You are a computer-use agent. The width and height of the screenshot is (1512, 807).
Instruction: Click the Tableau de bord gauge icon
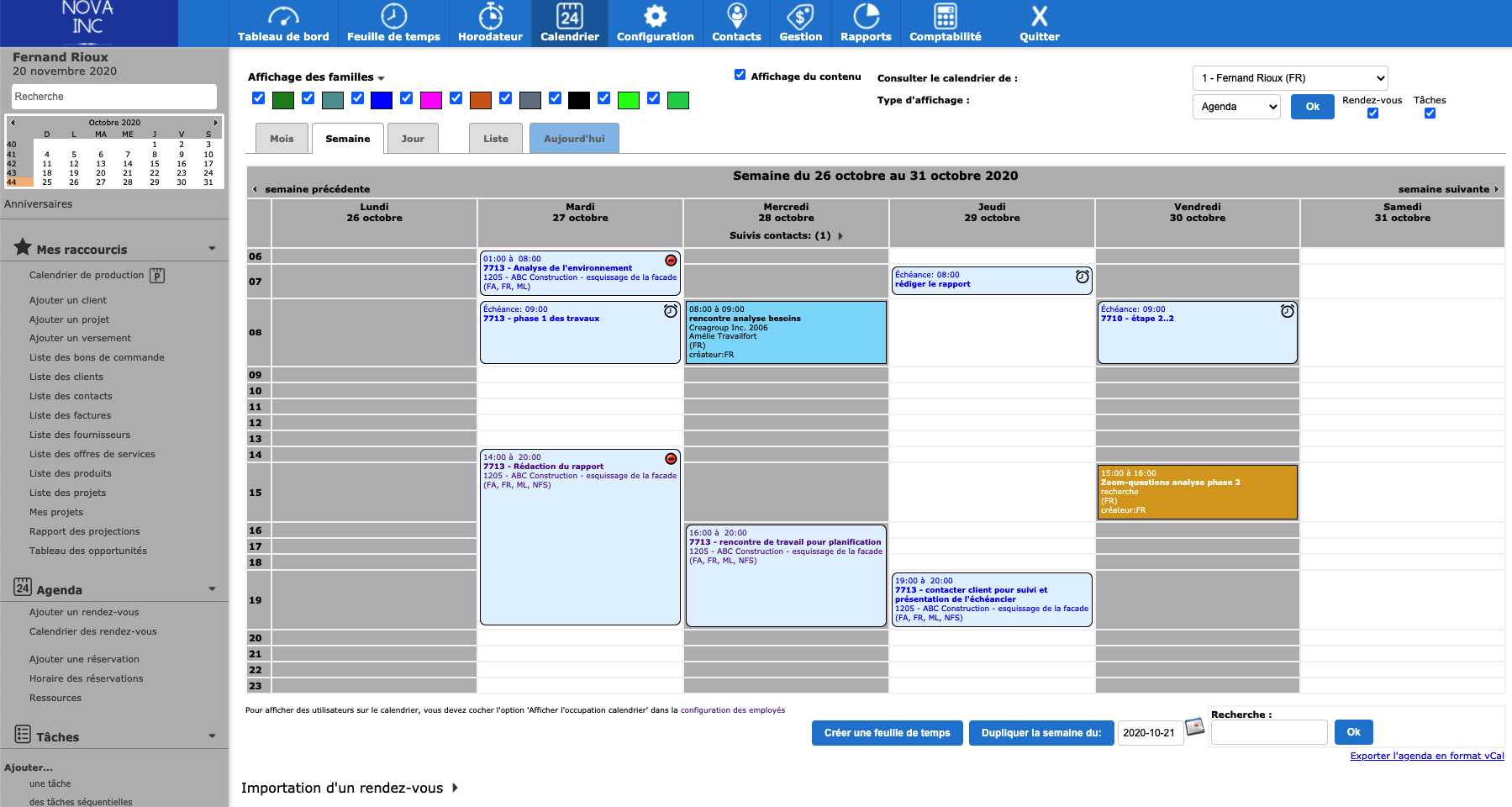pos(283,17)
